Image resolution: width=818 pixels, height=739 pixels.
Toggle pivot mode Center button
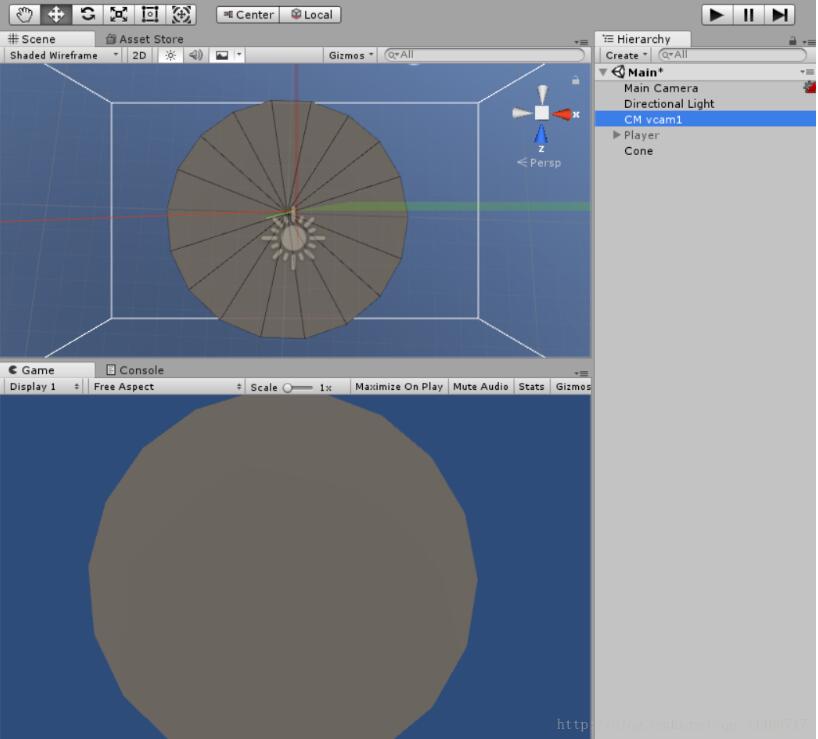pyautogui.click(x=248, y=15)
